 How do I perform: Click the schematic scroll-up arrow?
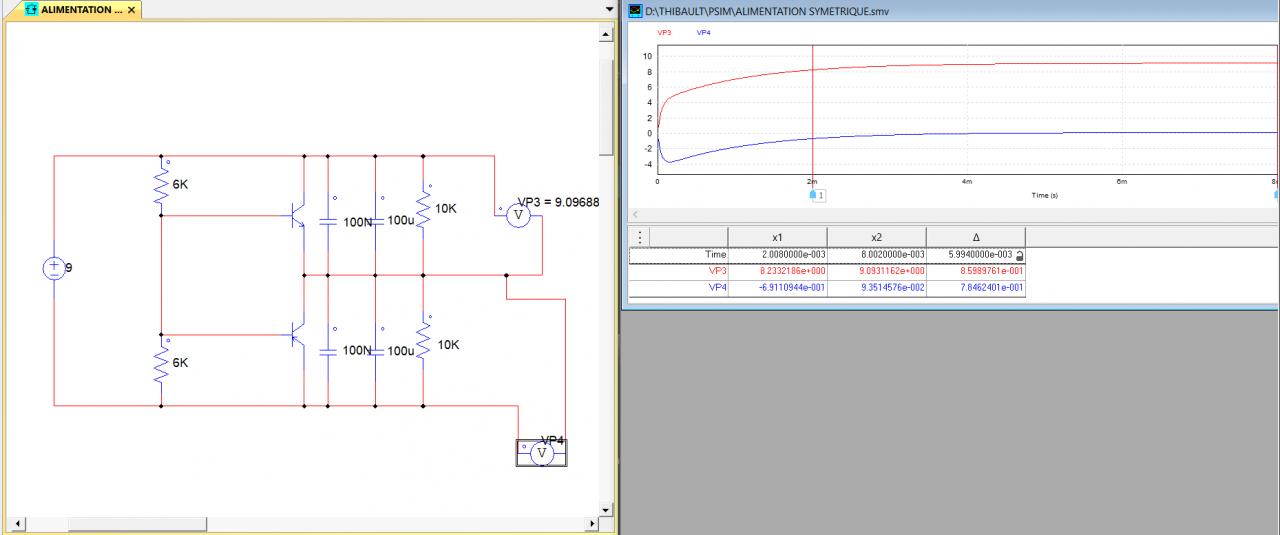pyautogui.click(x=606, y=35)
